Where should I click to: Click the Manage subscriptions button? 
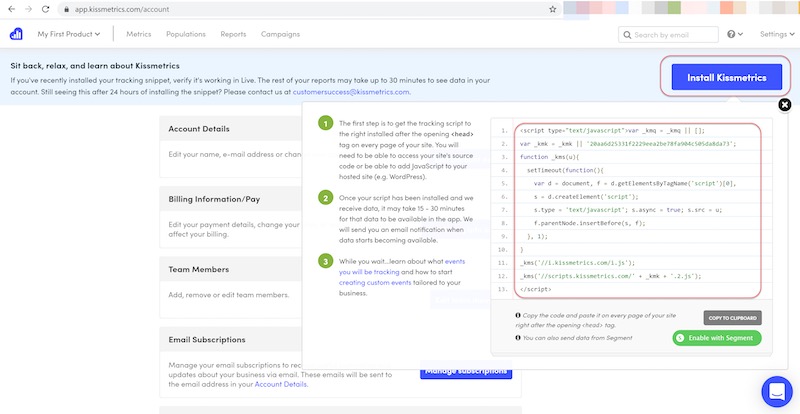pyautogui.click(x=466, y=371)
